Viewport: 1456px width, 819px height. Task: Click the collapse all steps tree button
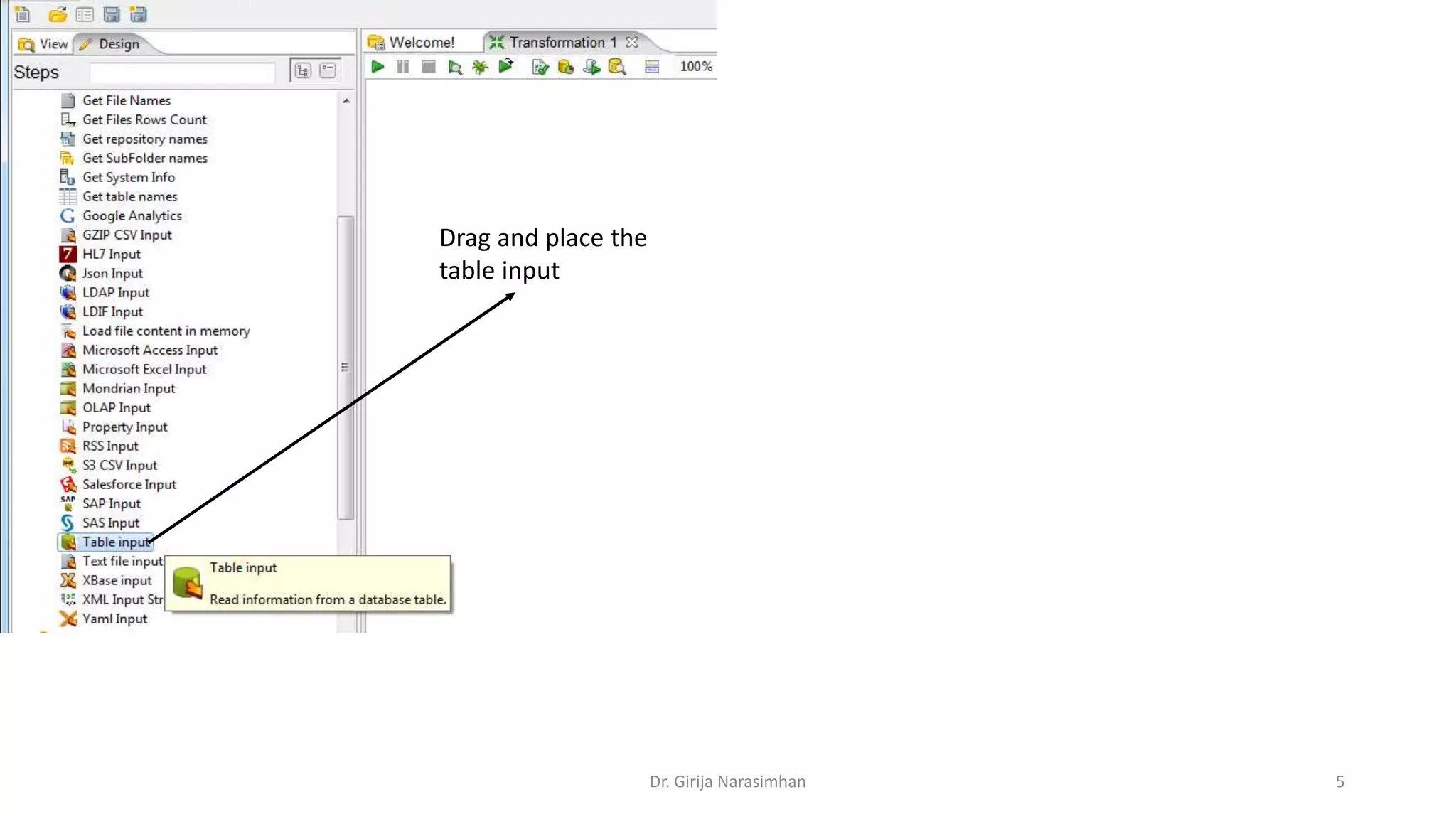[328, 70]
